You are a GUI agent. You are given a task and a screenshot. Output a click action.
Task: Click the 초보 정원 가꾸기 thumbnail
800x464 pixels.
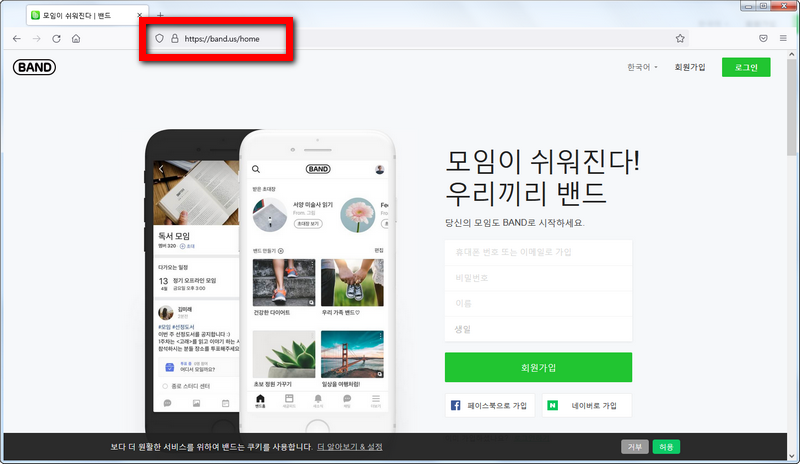[284, 354]
